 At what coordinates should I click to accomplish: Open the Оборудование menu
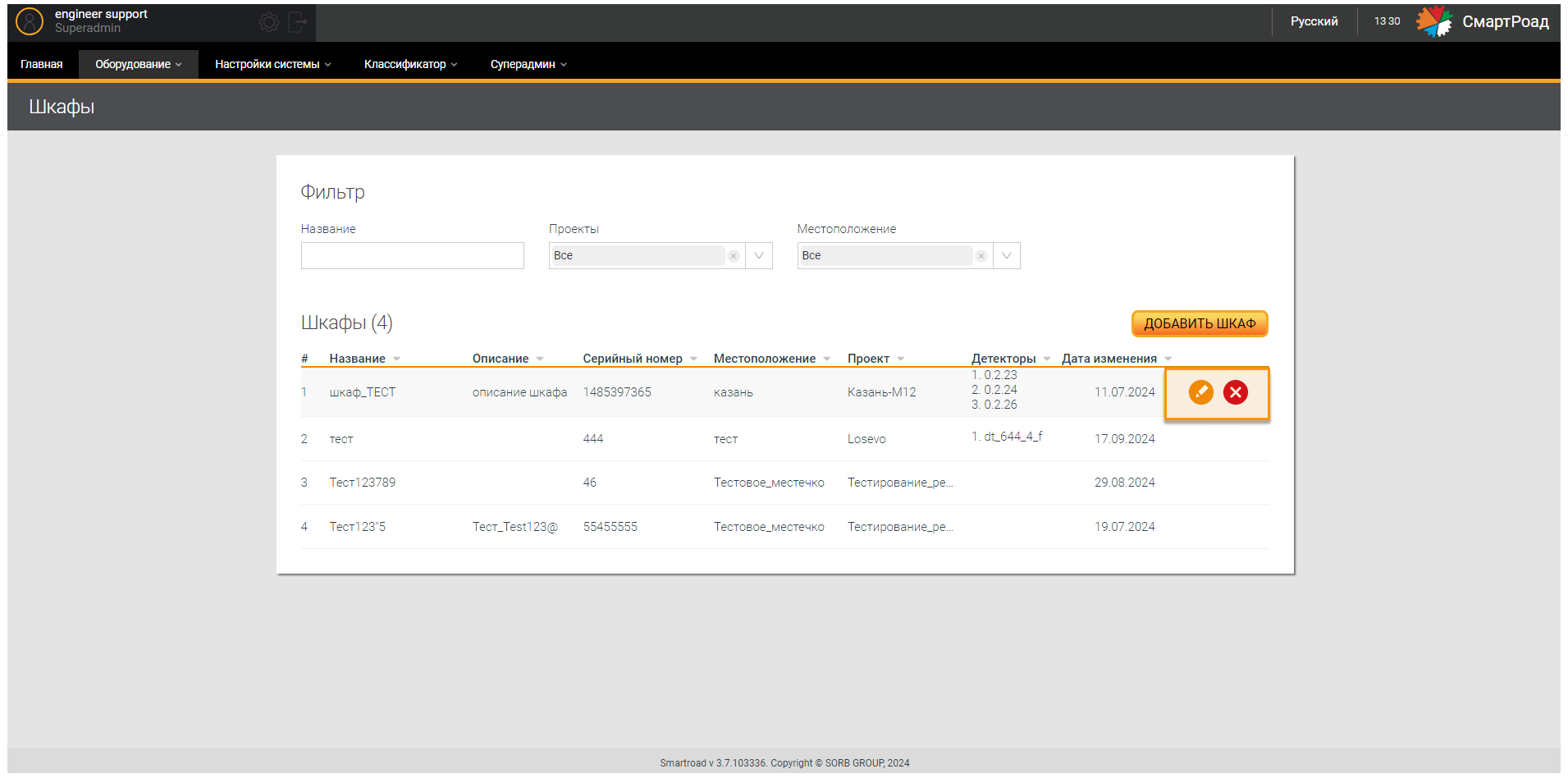(138, 64)
